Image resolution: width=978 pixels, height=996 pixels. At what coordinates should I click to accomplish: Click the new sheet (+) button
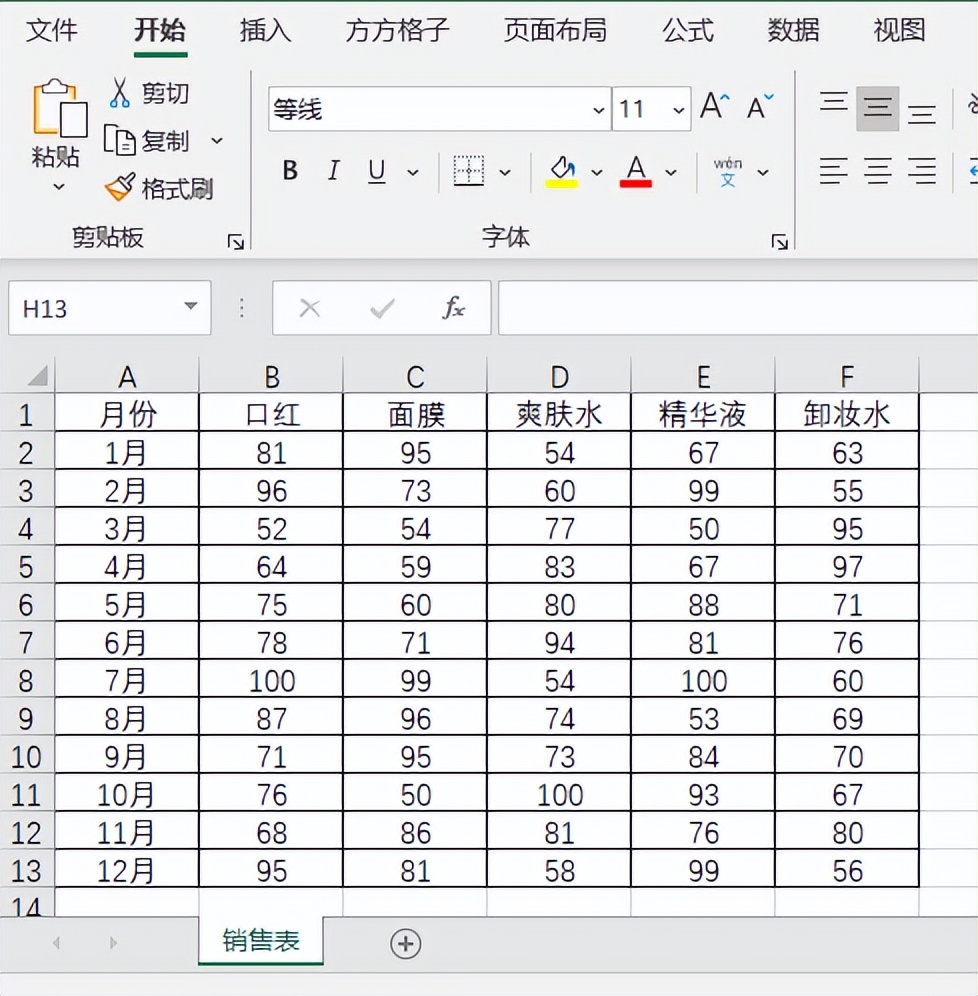[405, 942]
